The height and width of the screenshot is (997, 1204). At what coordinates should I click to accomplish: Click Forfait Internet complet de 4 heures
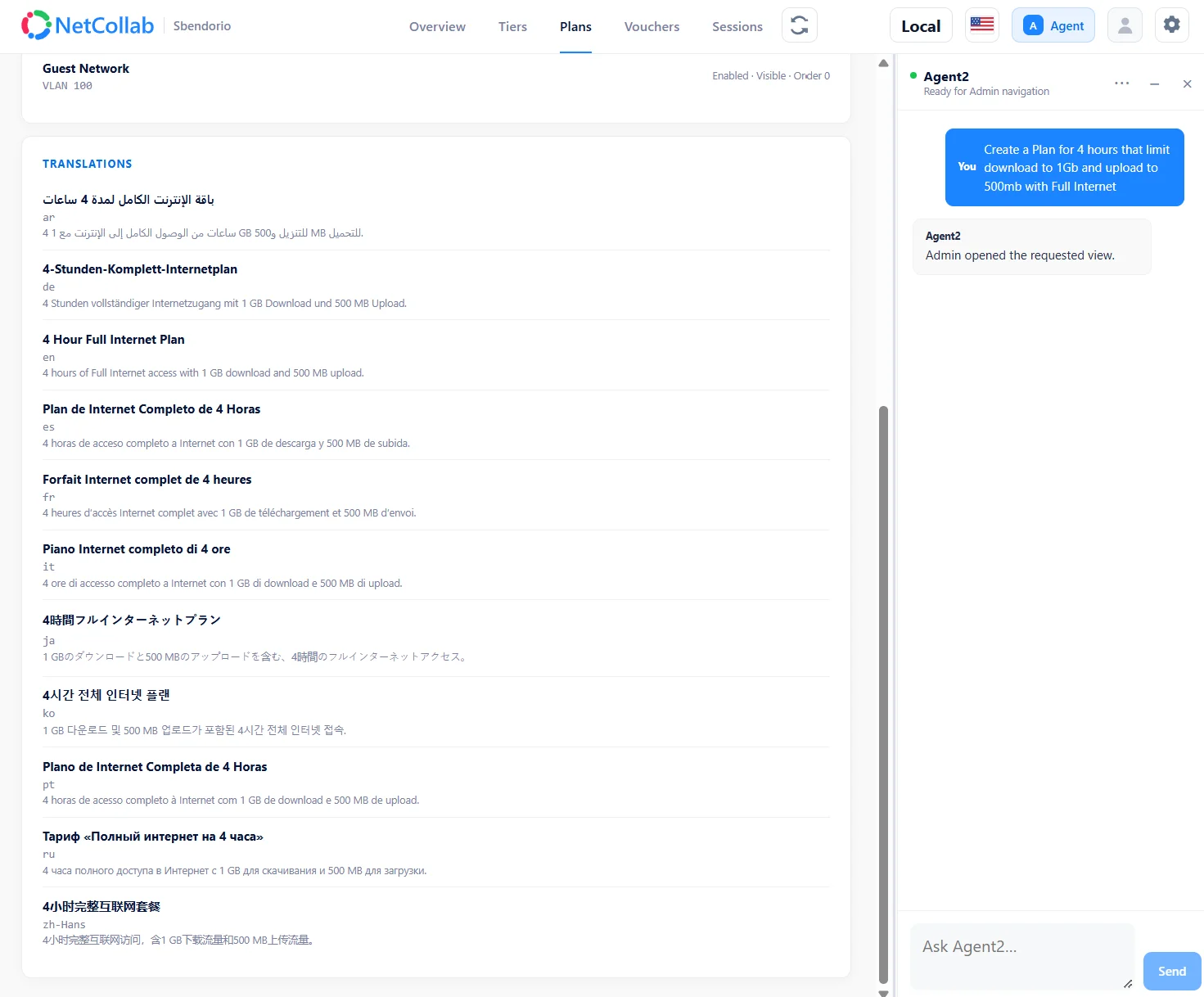(x=147, y=480)
